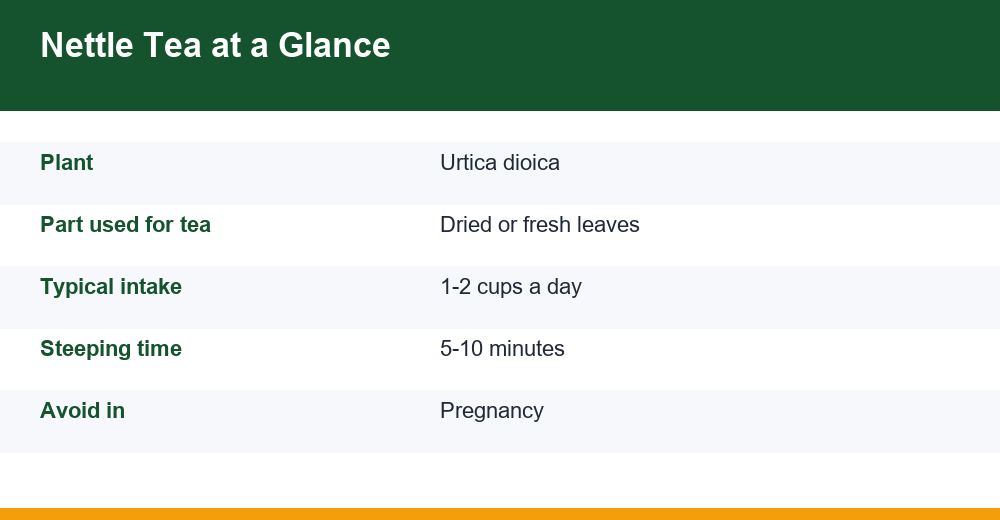Click the 'Urtica dioica' value
Image resolution: width=1000 pixels, height=520 pixels.
[500, 163]
